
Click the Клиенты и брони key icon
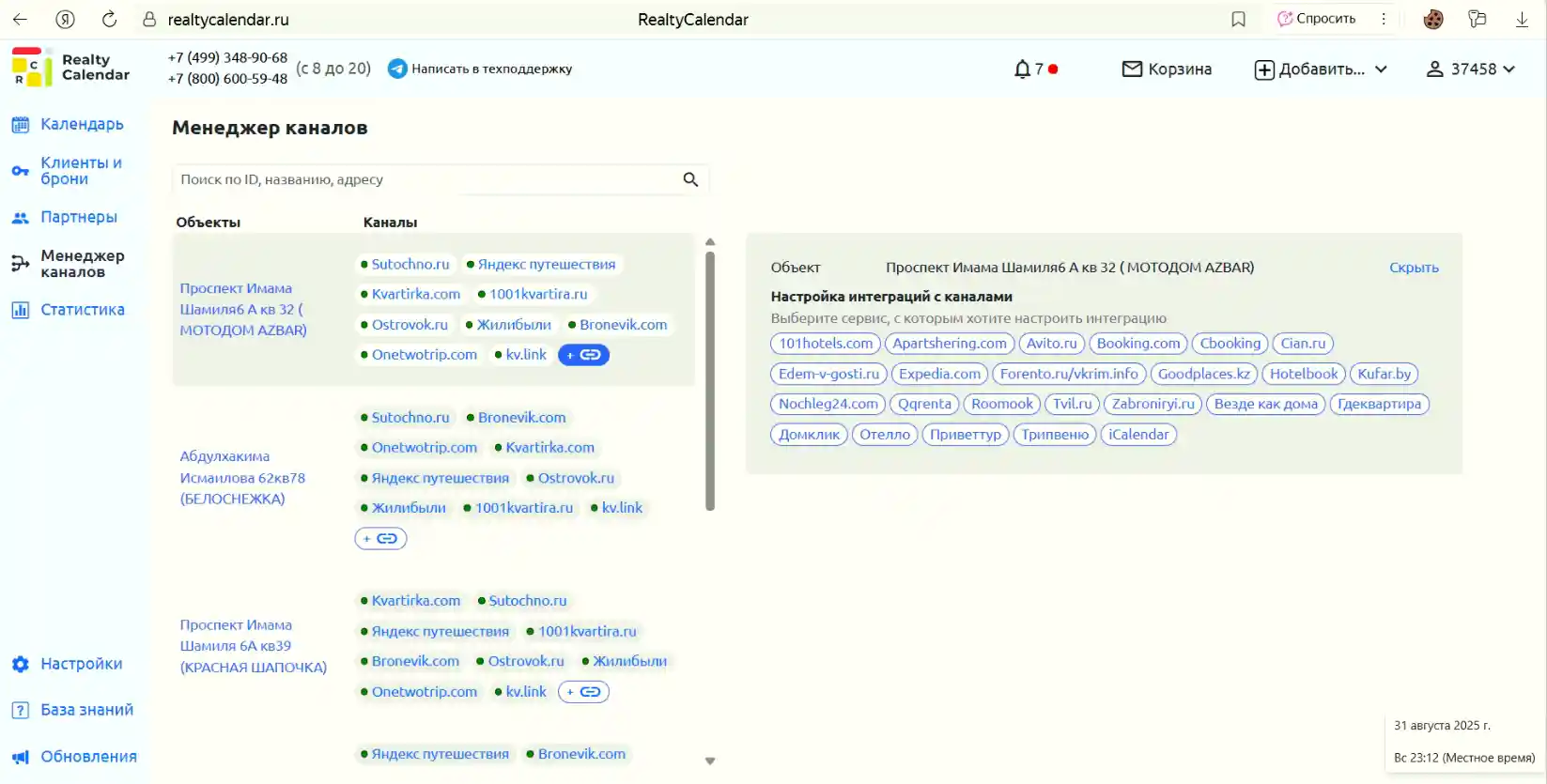pos(20,171)
